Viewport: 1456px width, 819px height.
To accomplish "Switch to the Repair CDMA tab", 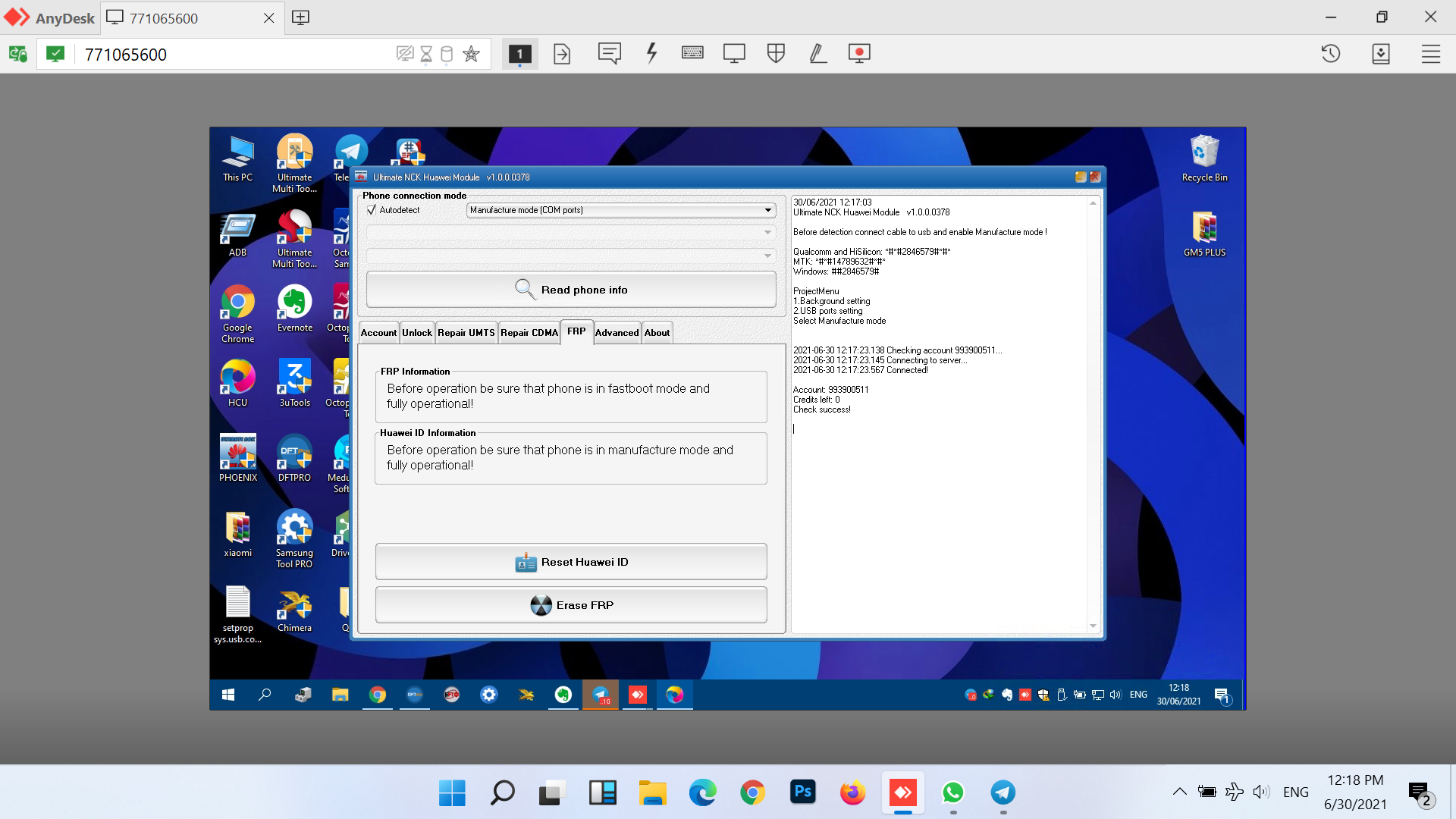I will point(529,333).
